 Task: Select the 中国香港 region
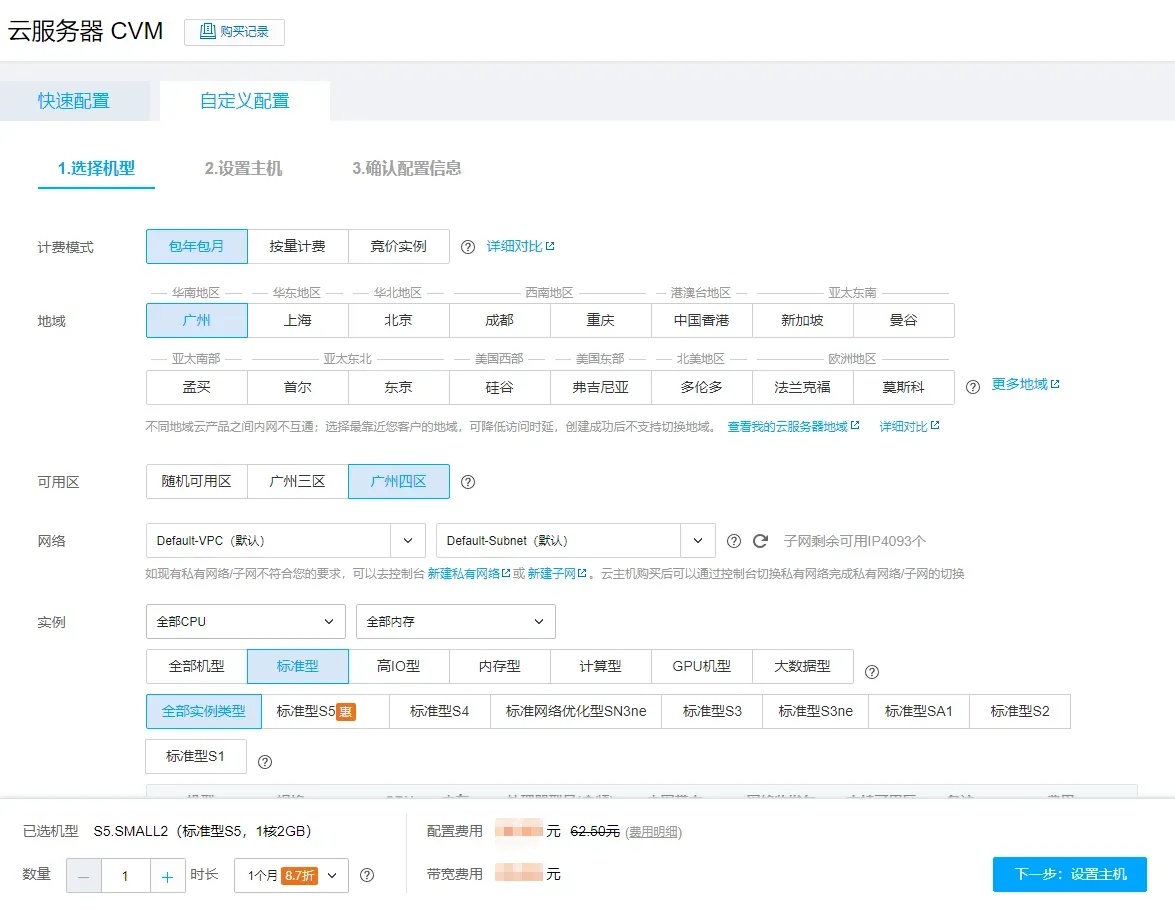pos(701,321)
